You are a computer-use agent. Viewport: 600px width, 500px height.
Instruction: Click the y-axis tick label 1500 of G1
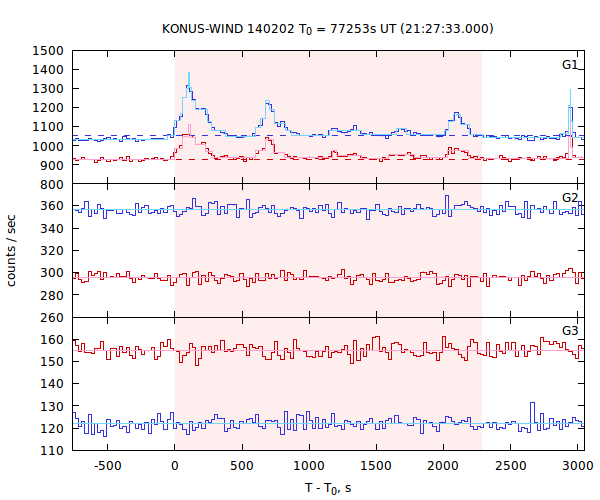coord(48,51)
